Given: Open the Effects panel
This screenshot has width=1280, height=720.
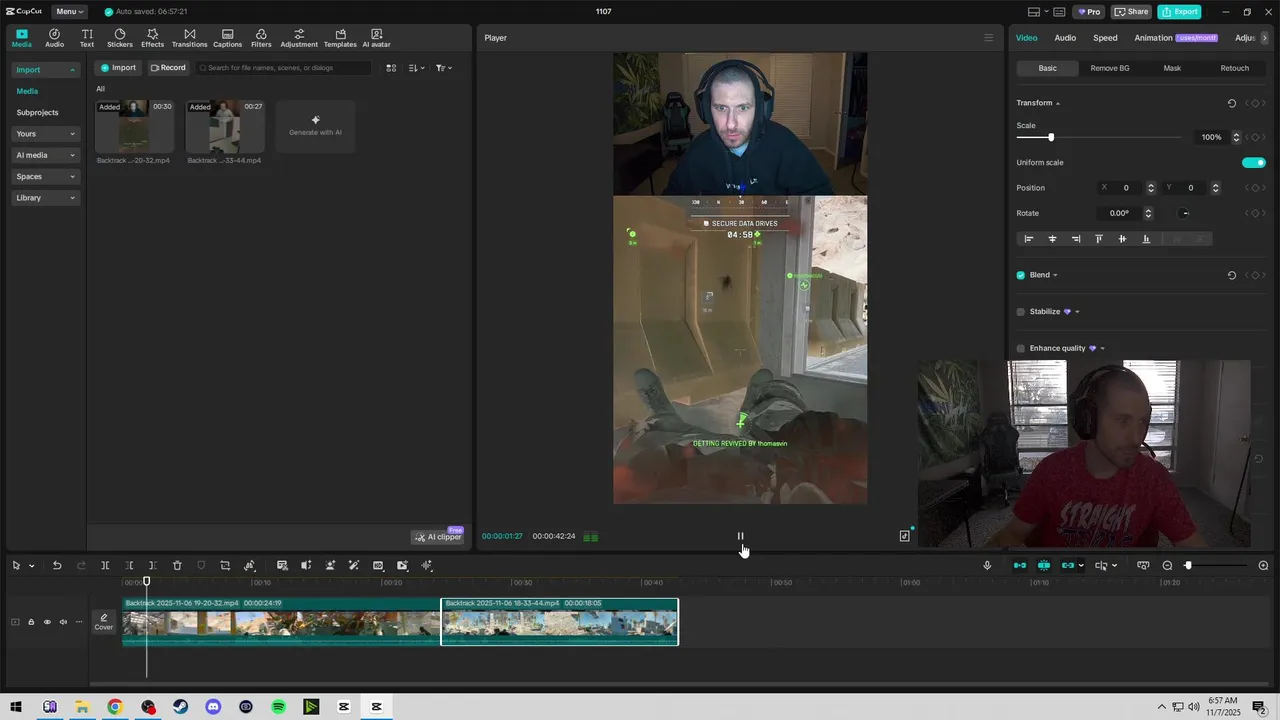Looking at the screenshot, I should tap(152, 38).
